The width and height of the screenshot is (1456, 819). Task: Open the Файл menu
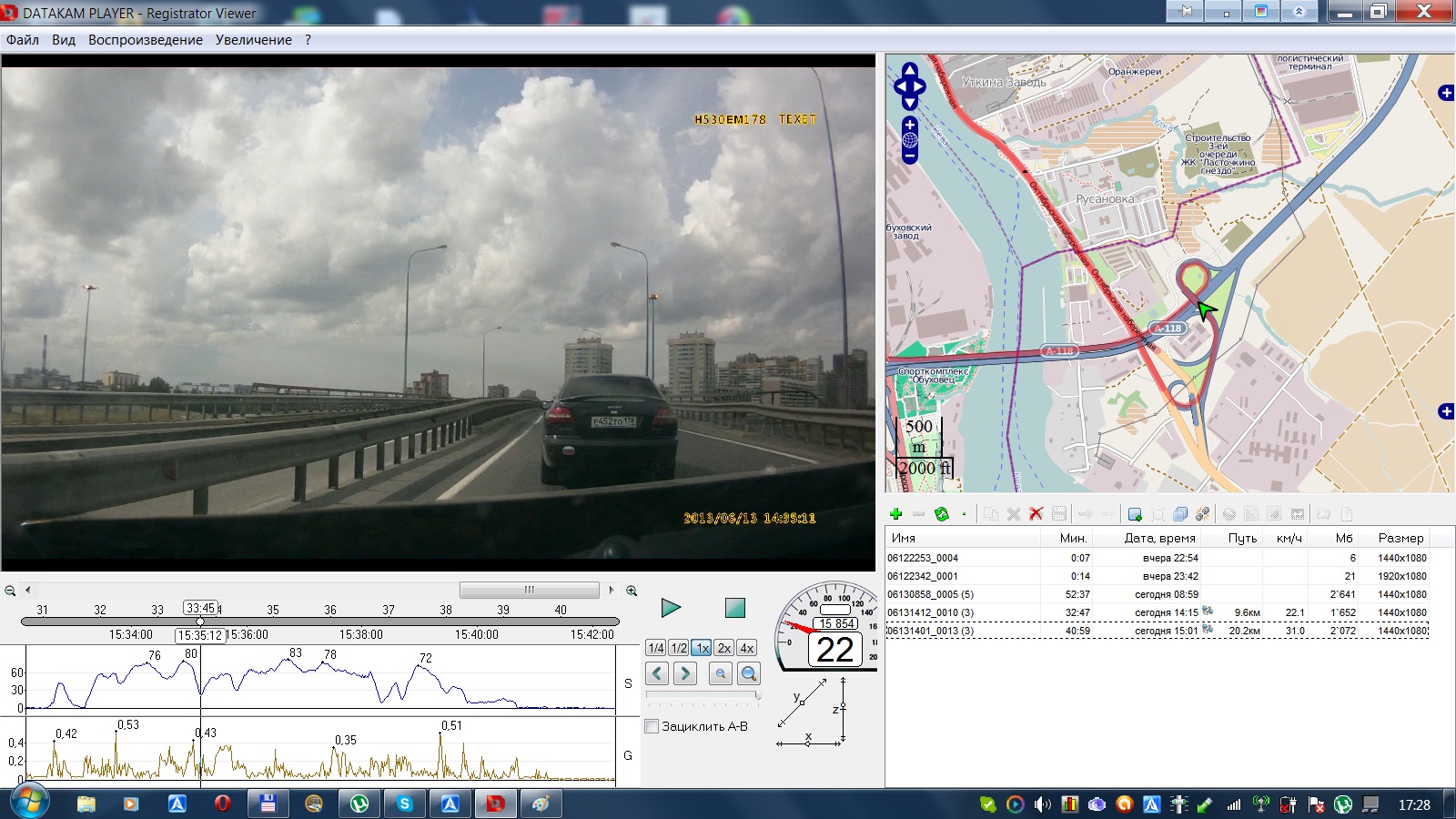coord(23,40)
